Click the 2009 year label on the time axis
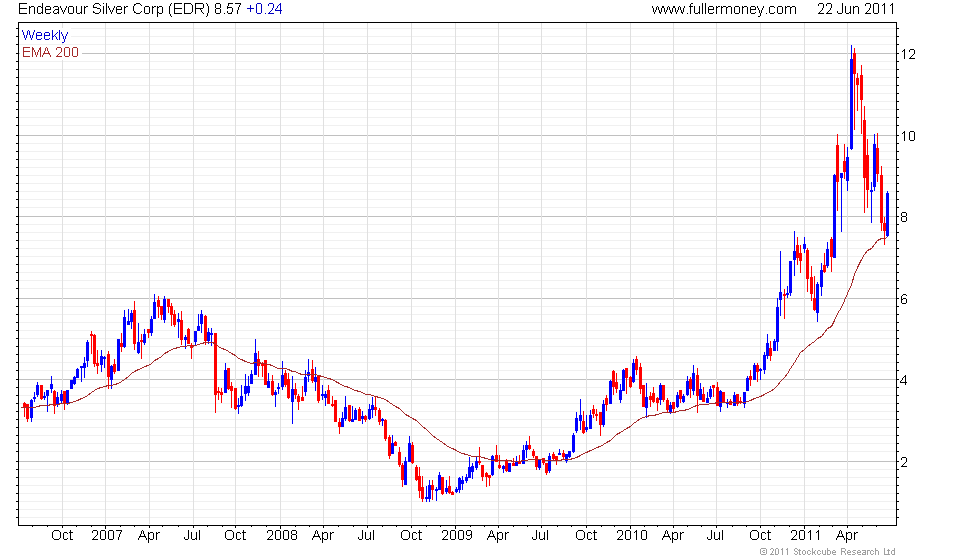Screen dimensions: 980x560 click(456, 535)
